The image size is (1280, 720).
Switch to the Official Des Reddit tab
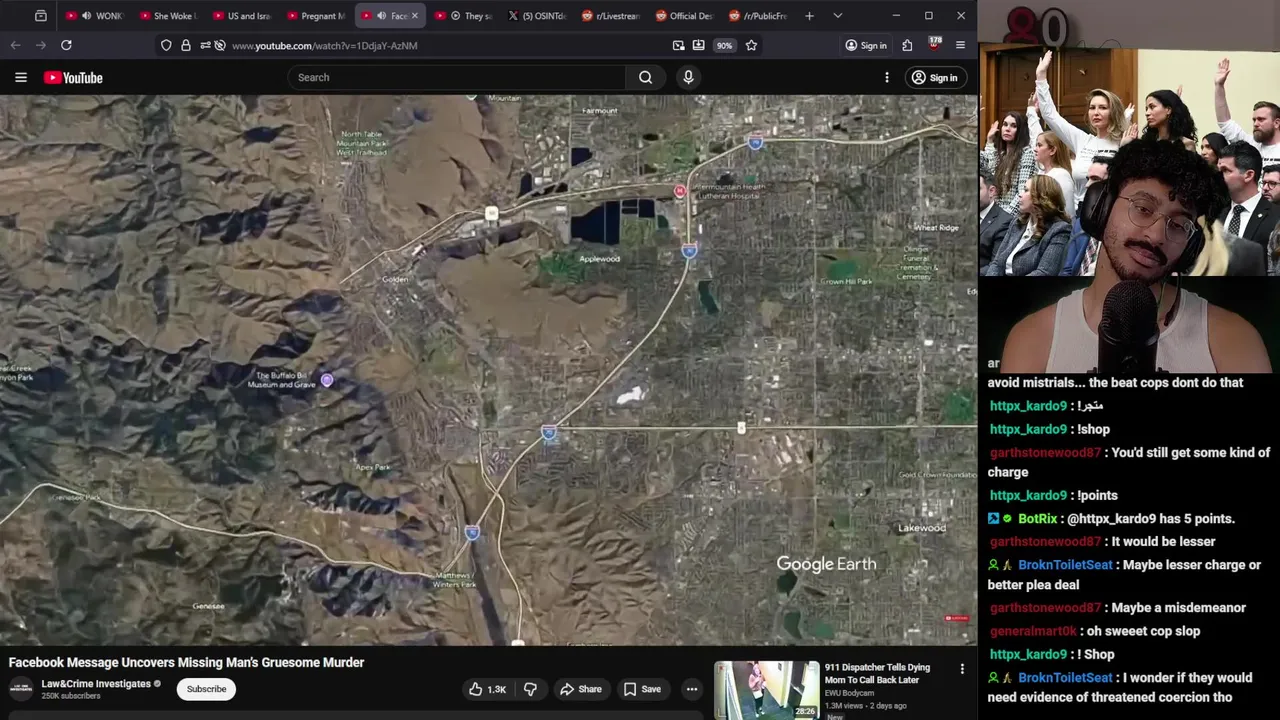tap(684, 16)
